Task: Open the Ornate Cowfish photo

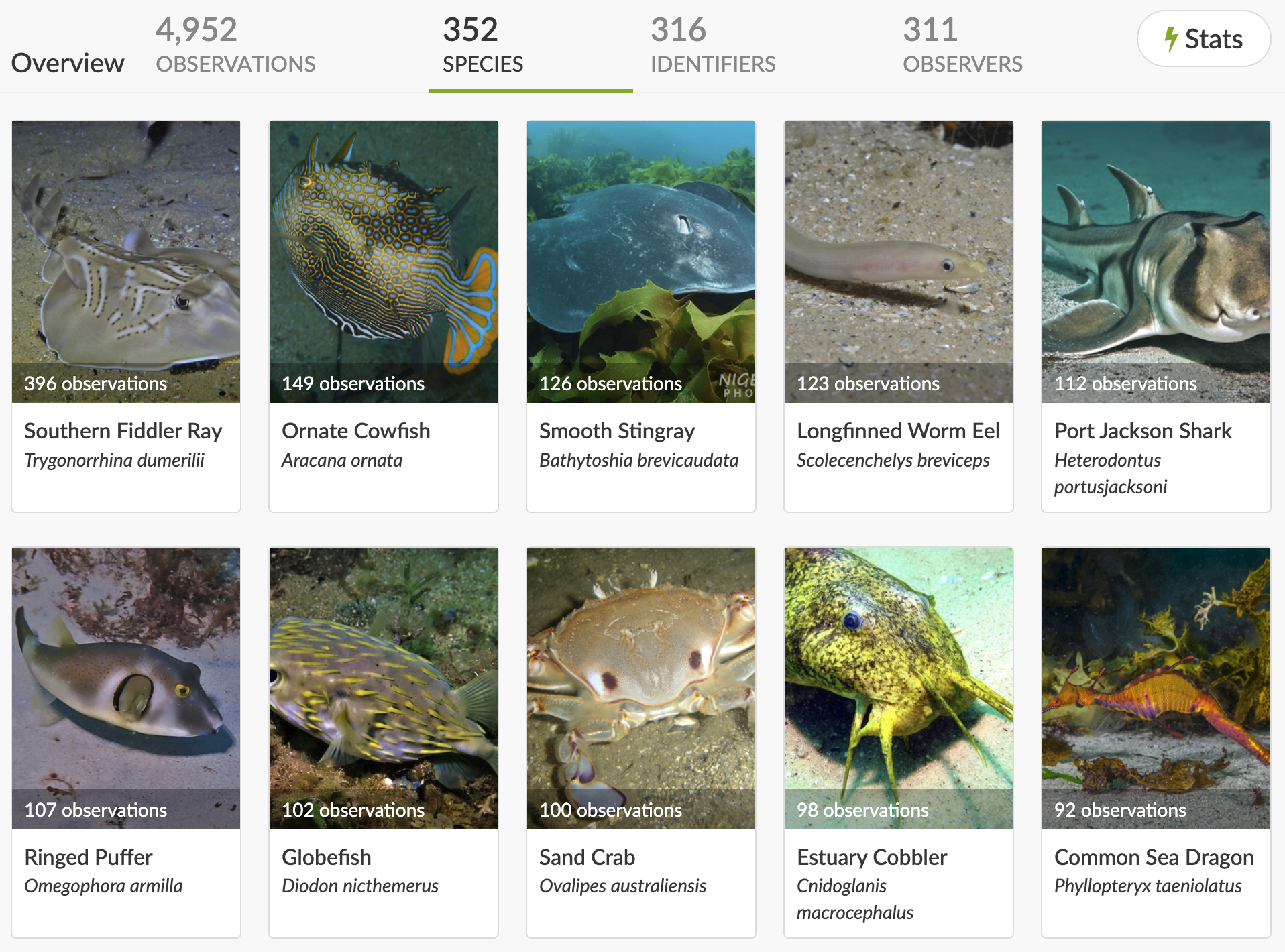Action: point(384,261)
